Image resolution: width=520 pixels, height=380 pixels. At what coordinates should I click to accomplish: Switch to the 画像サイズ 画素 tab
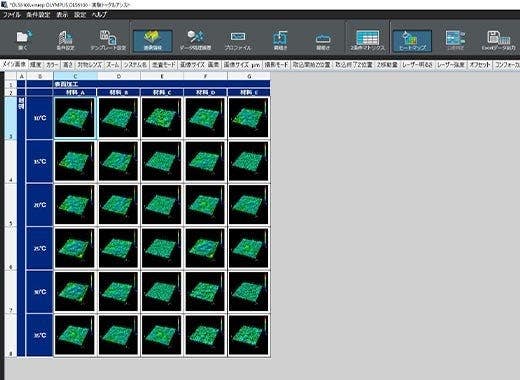200,65
